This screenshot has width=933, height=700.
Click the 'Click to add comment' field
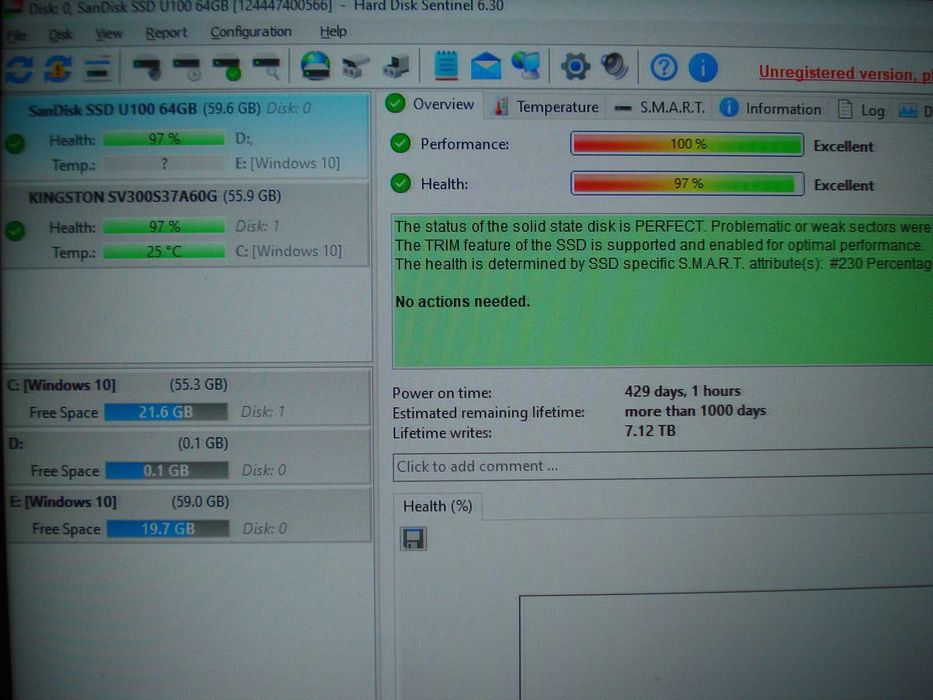[662, 465]
